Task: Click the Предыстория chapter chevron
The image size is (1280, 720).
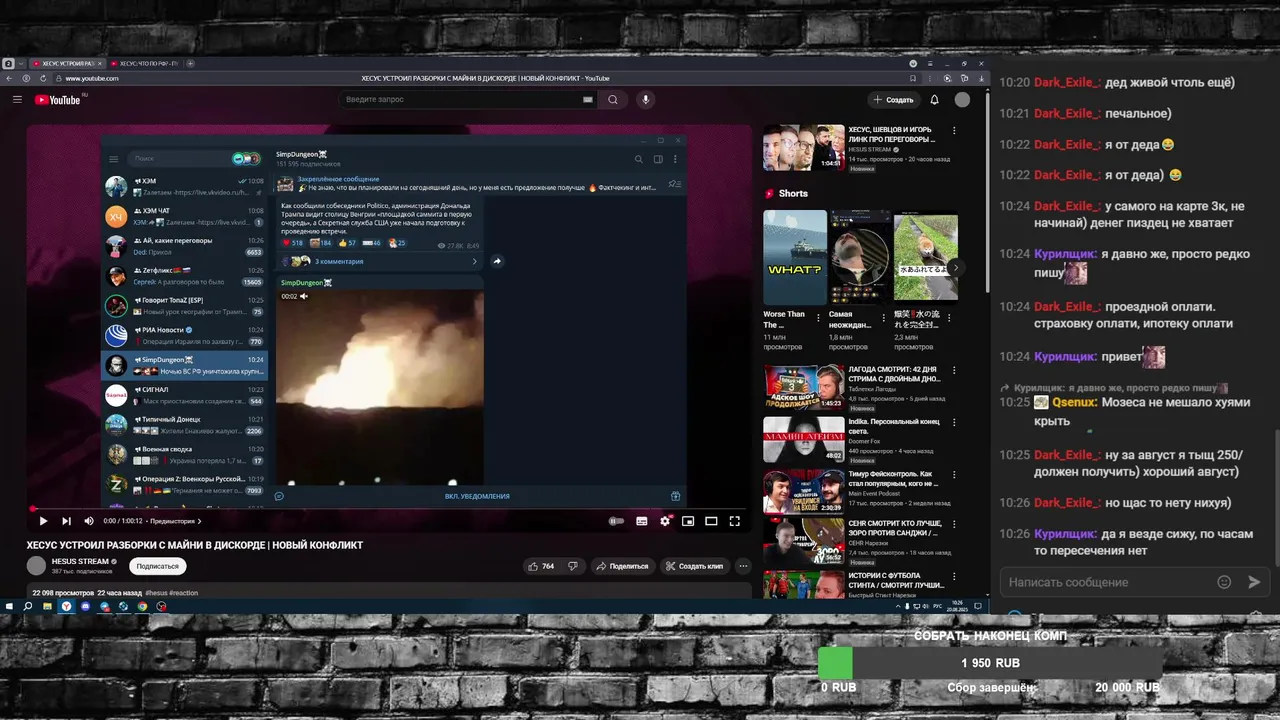Action: [x=199, y=521]
